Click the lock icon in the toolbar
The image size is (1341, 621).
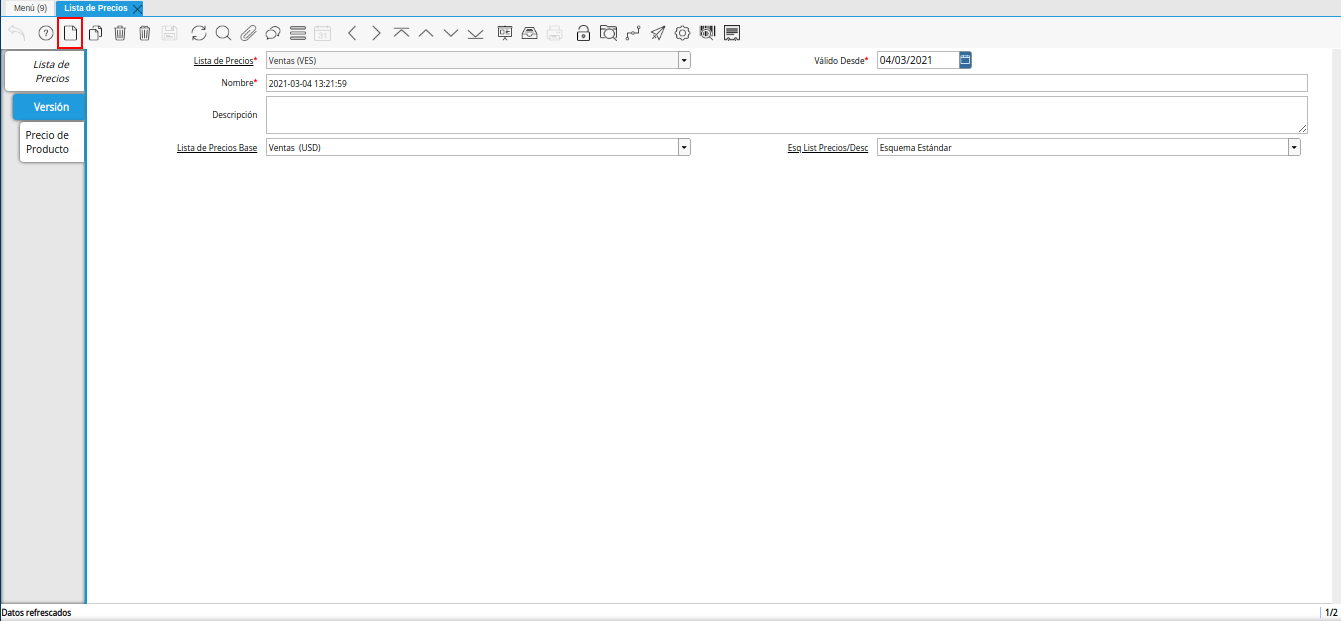pos(583,33)
